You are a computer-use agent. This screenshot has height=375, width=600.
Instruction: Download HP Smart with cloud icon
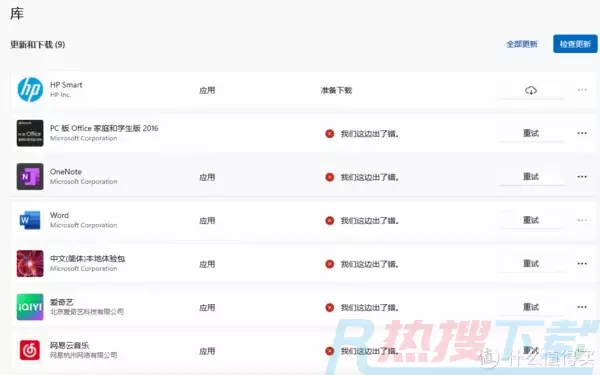(531, 90)
